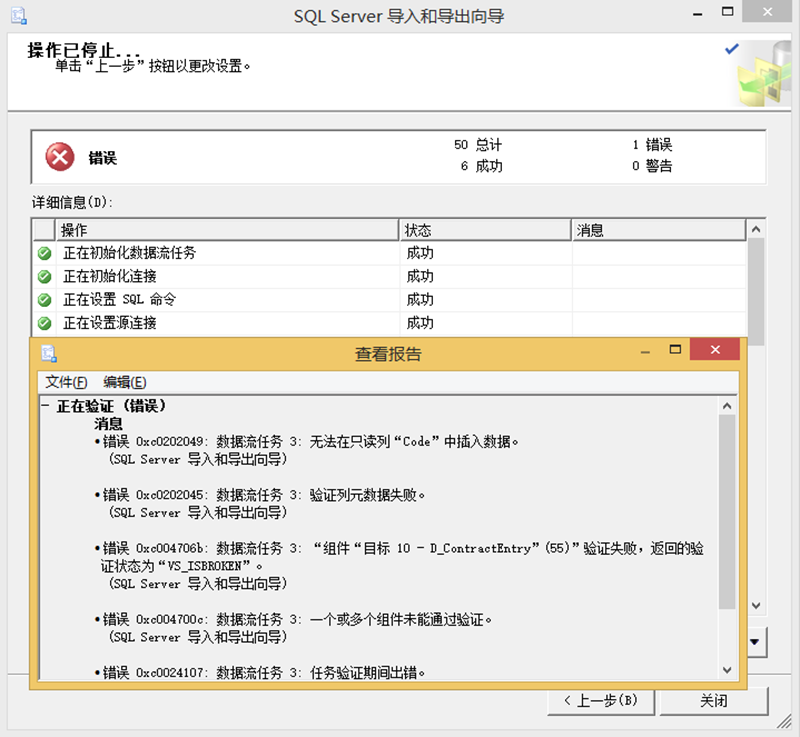800x737 pixels.
Task: Collapse the 正在验证 (错误) section
Action: click(x=46, y=407)
